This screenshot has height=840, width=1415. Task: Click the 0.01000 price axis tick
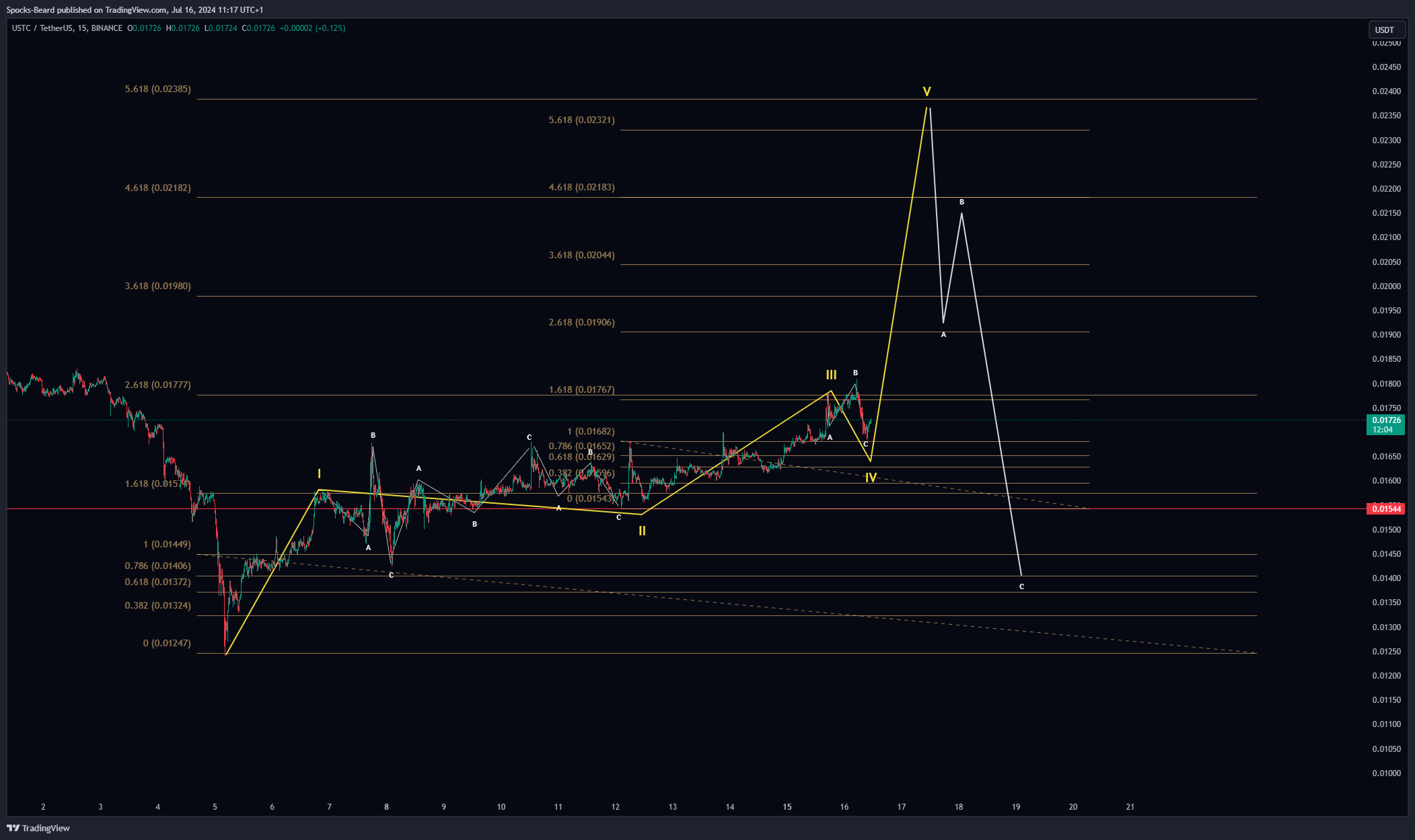1387,773
